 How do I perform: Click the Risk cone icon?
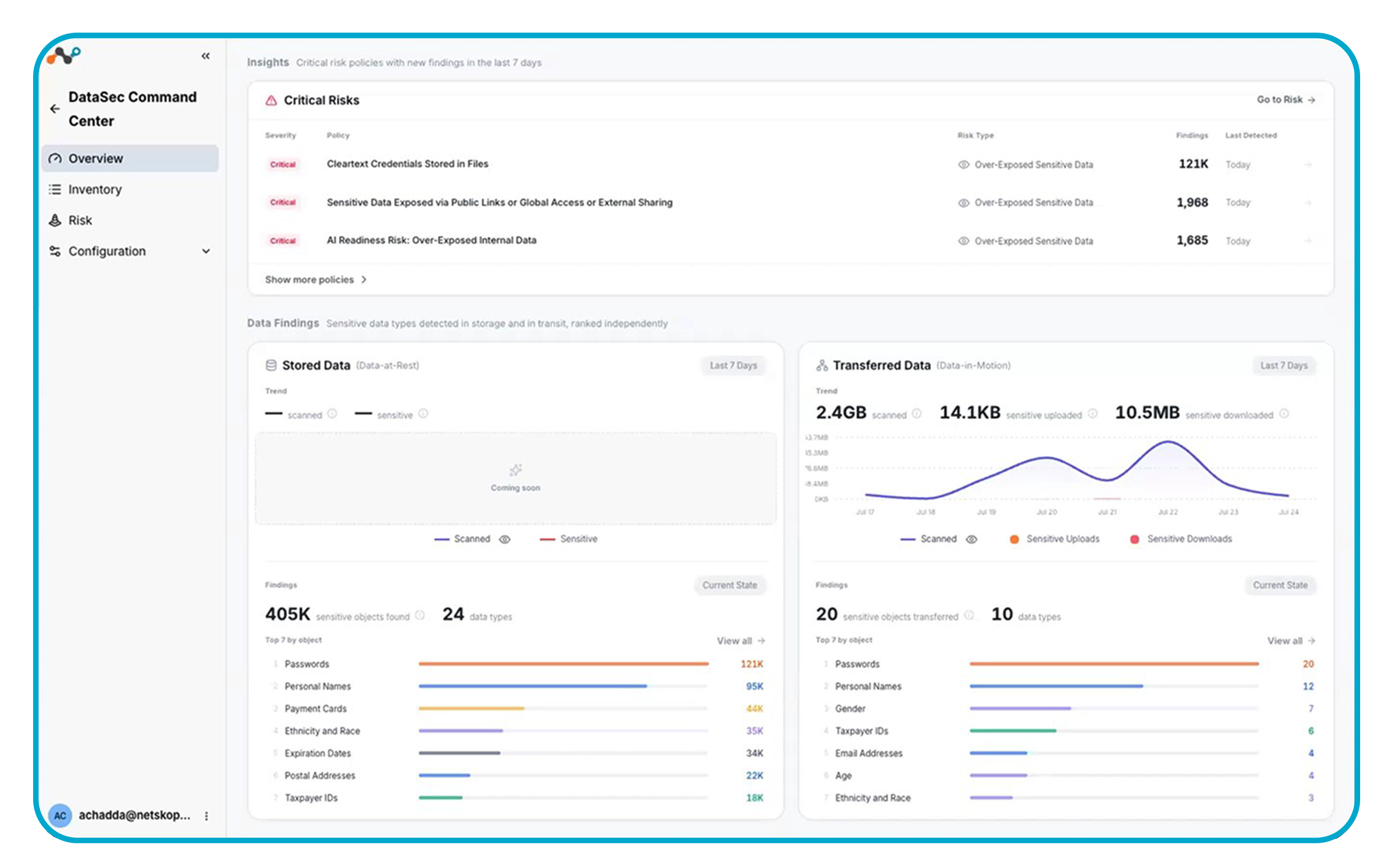(55, 221)
